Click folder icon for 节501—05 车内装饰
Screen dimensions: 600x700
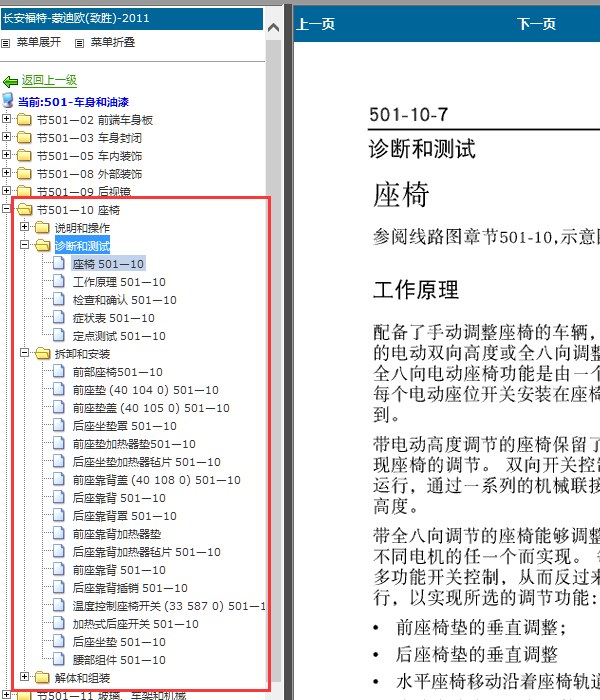[24, 155]
